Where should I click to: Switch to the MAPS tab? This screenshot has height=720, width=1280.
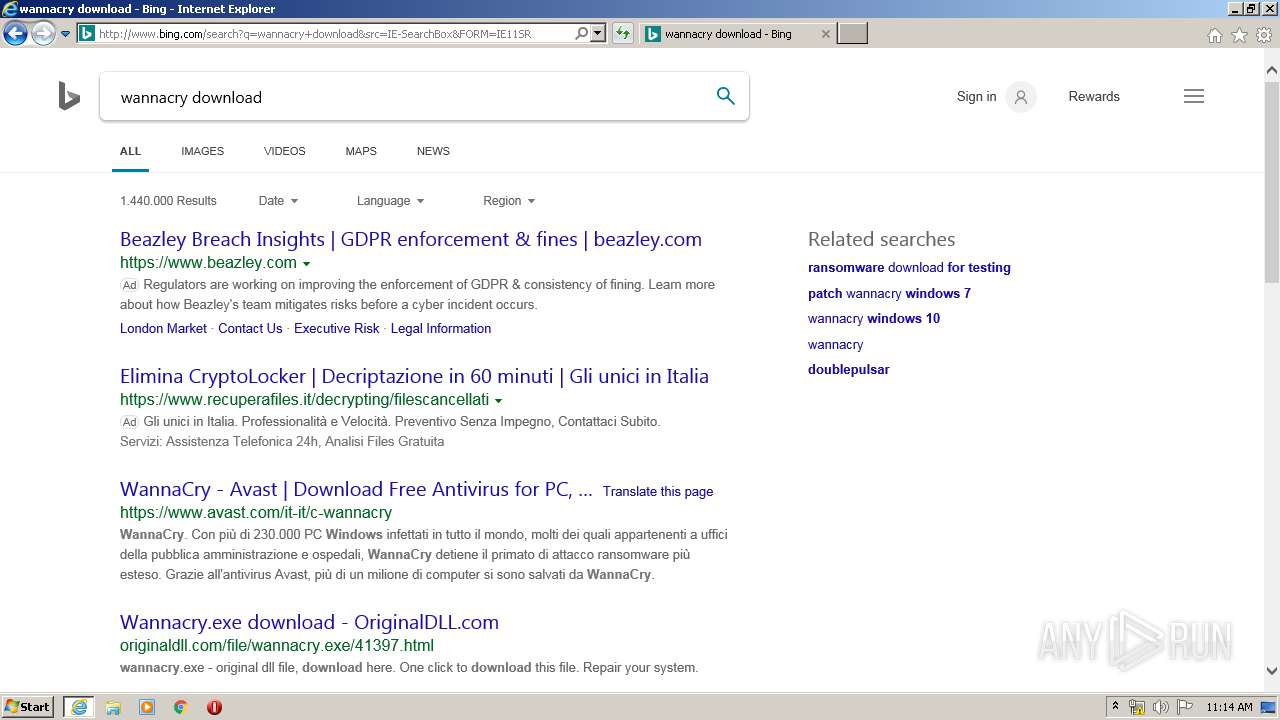pos(361,151)
